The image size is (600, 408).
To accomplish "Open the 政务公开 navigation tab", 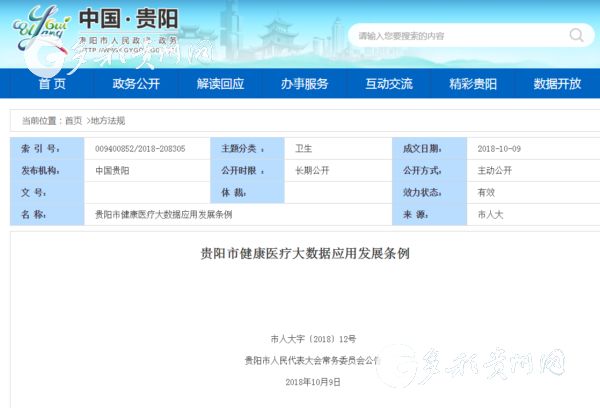I will point(136,83).
